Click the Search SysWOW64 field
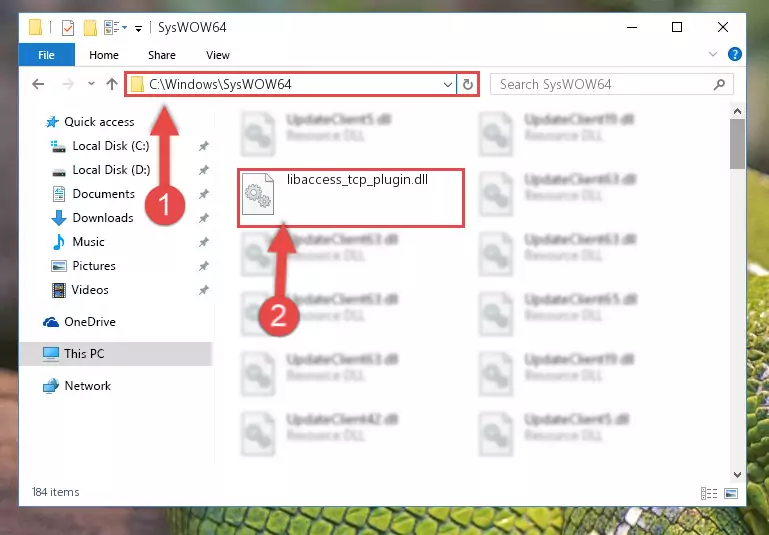Viewport: 769px width, 535px height. tap(603, 84)
